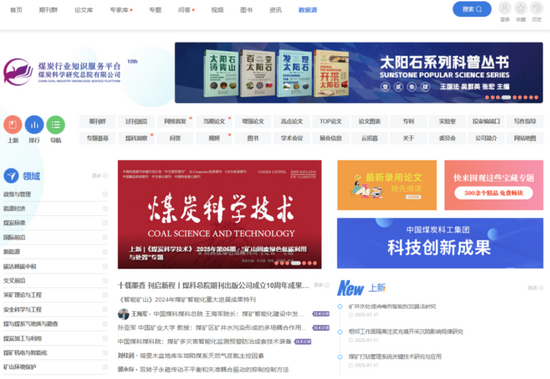This screenshot has width=550, height=379.
Task: Click the login user icon
Action: click(505, 8)
